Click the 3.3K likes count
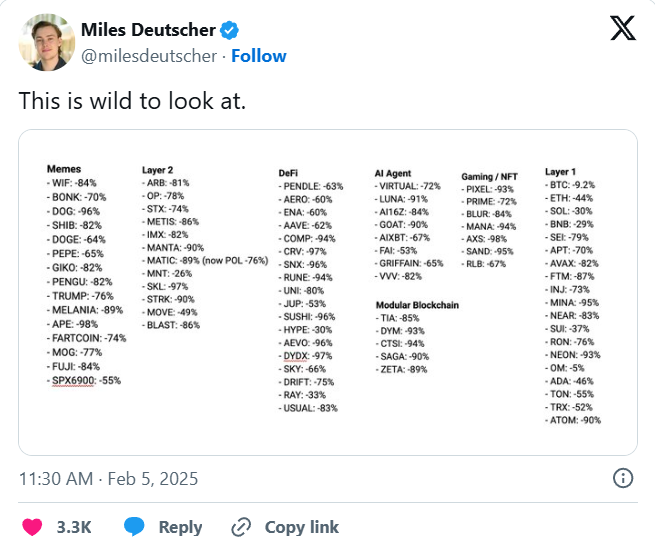The width and height of the screenshot is (655, 550). (74, 527)
